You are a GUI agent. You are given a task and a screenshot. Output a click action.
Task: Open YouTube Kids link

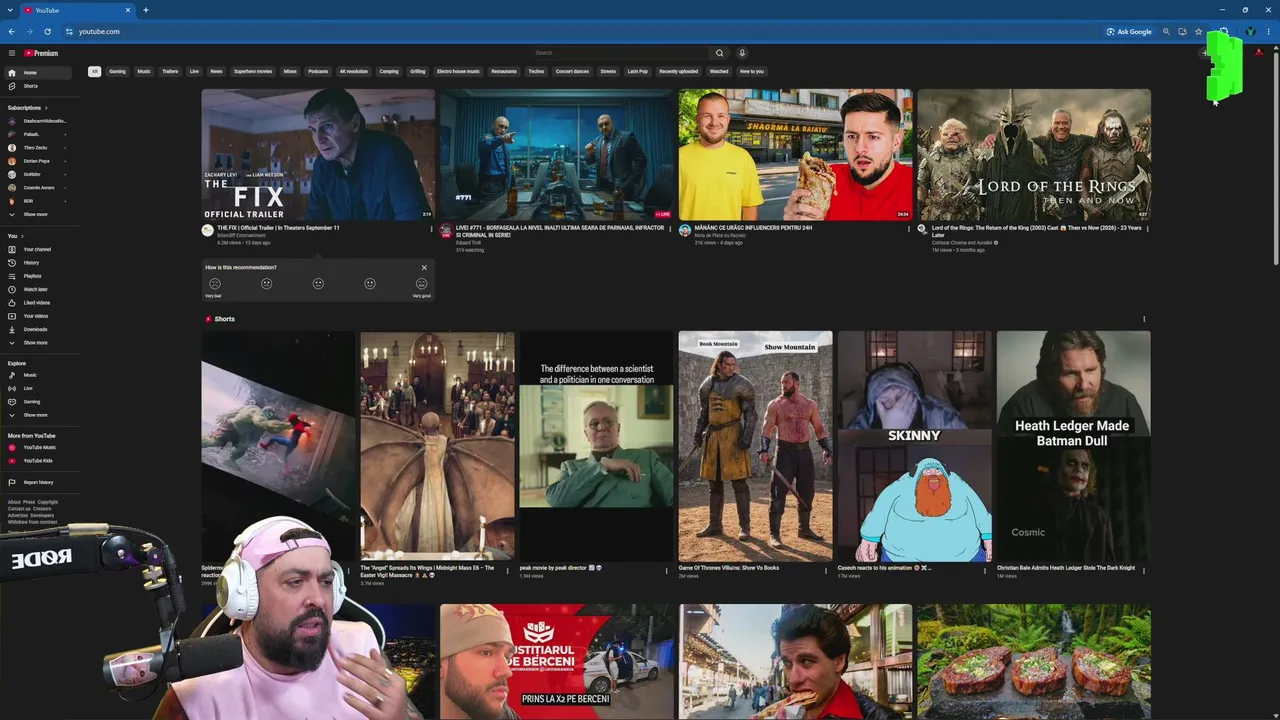36,461
